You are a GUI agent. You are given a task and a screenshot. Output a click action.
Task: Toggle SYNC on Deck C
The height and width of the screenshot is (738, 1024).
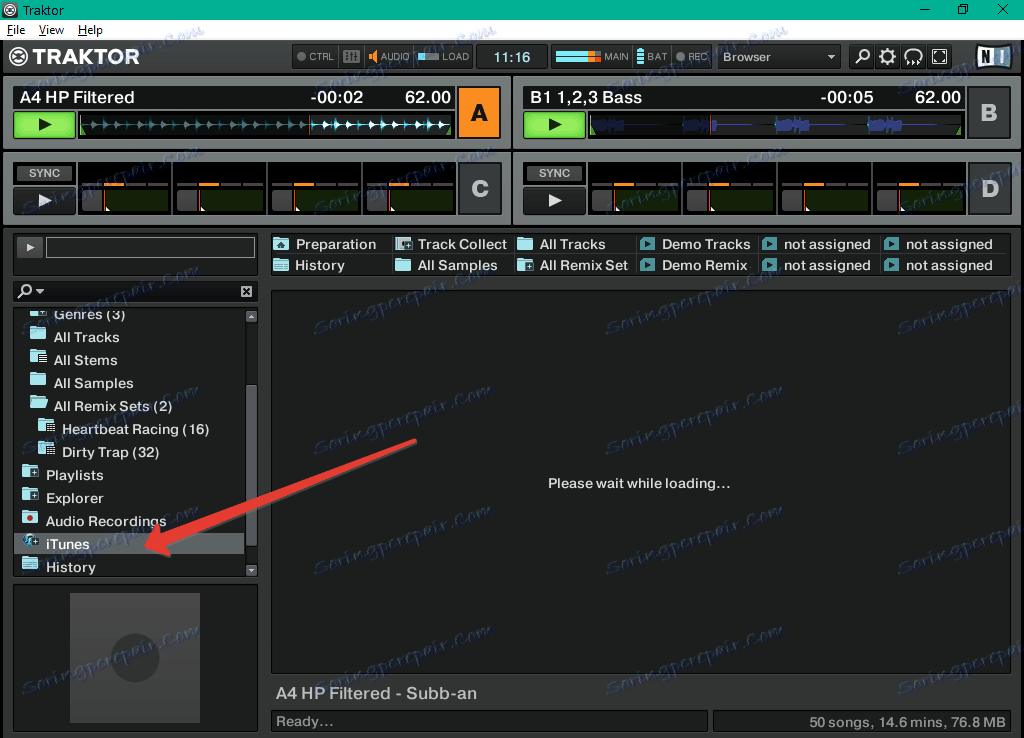click(x=44, y=173)
